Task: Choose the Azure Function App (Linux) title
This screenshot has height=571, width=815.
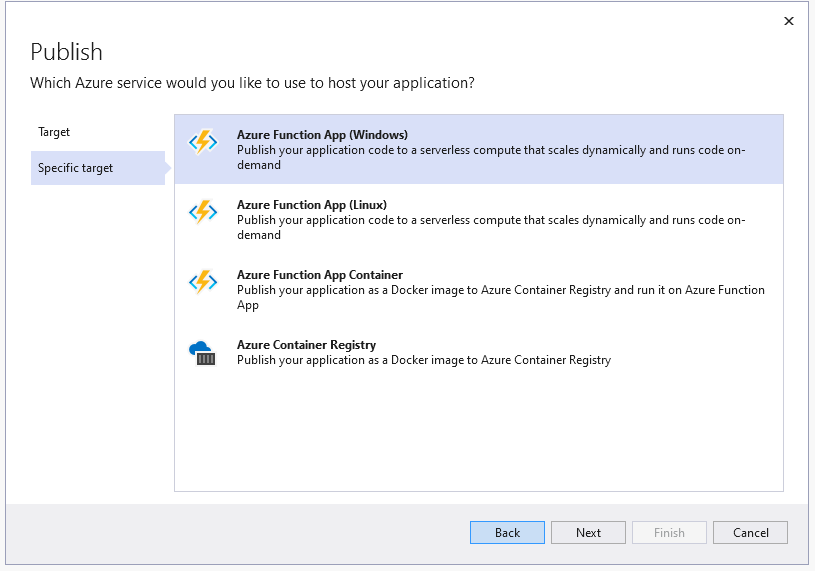Action: point(312,205)
